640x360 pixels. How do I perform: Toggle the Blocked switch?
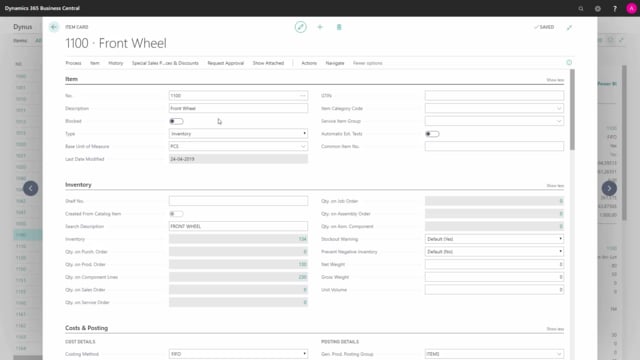pos(176,121)
